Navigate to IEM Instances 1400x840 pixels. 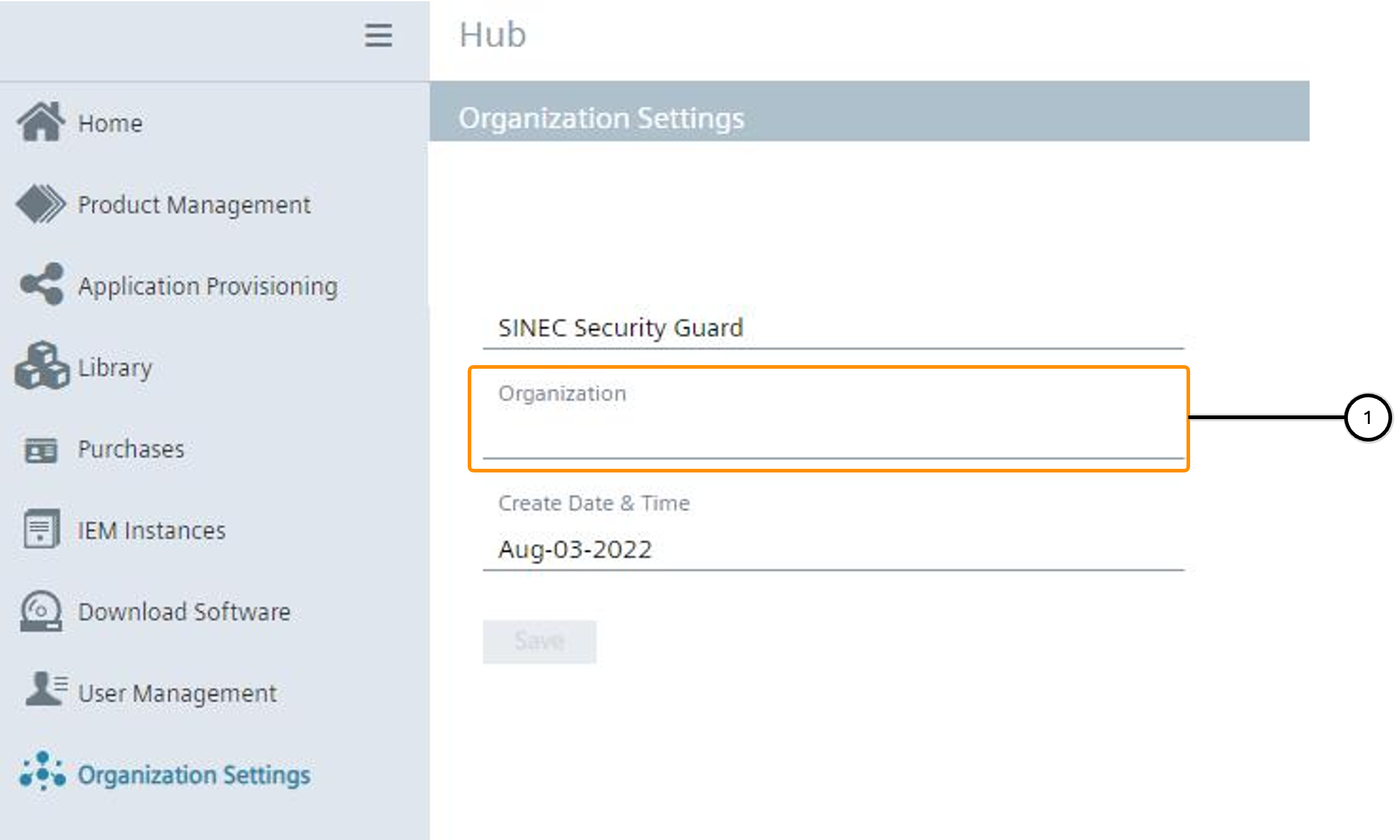152,531
